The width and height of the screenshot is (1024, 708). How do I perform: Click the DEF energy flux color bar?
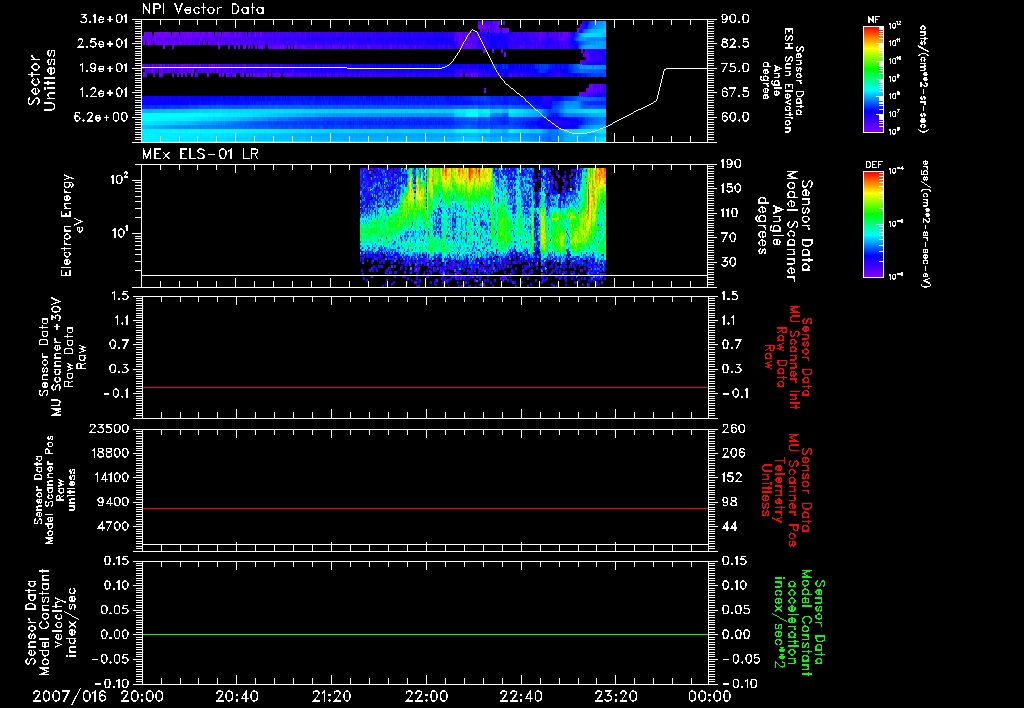tap(873, 223)
